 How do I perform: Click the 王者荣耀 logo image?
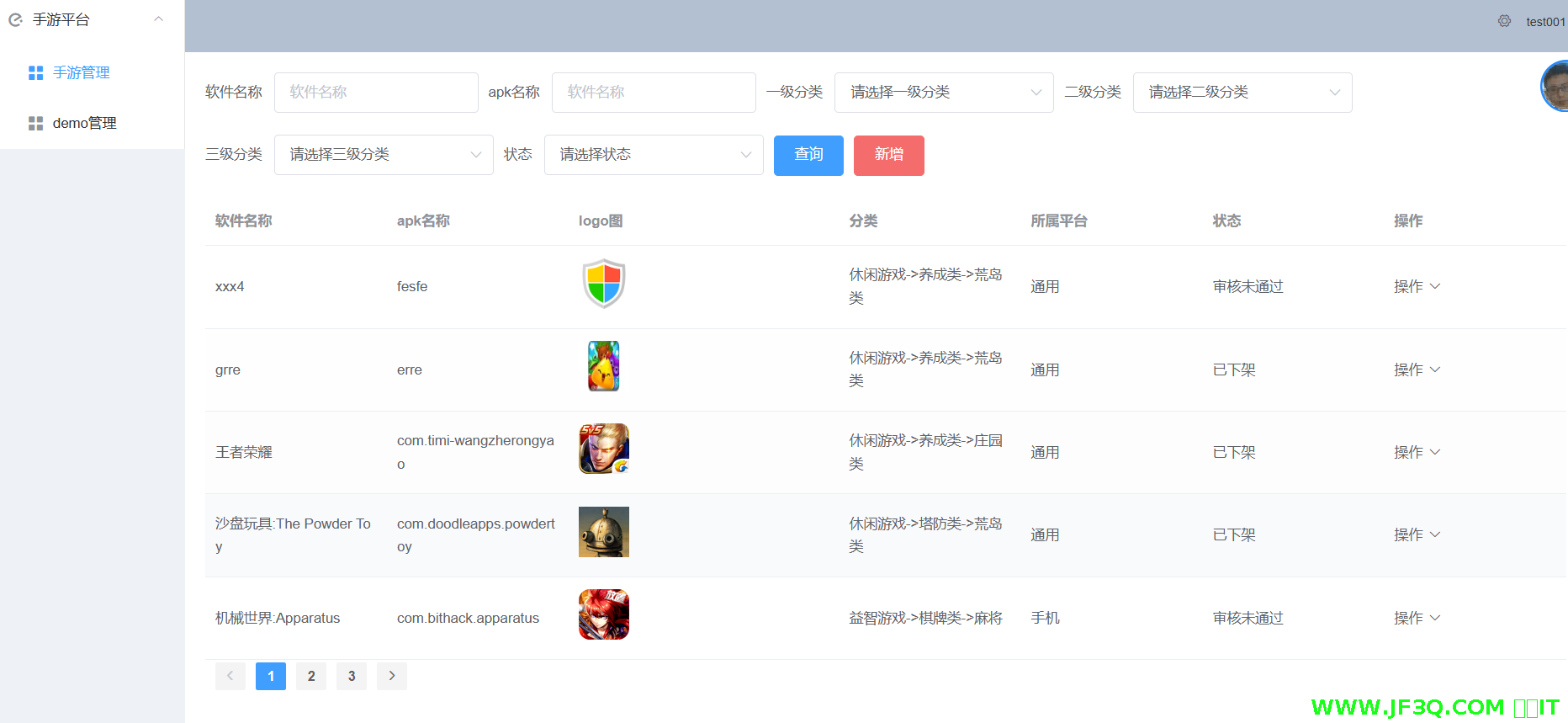(603, 449)
